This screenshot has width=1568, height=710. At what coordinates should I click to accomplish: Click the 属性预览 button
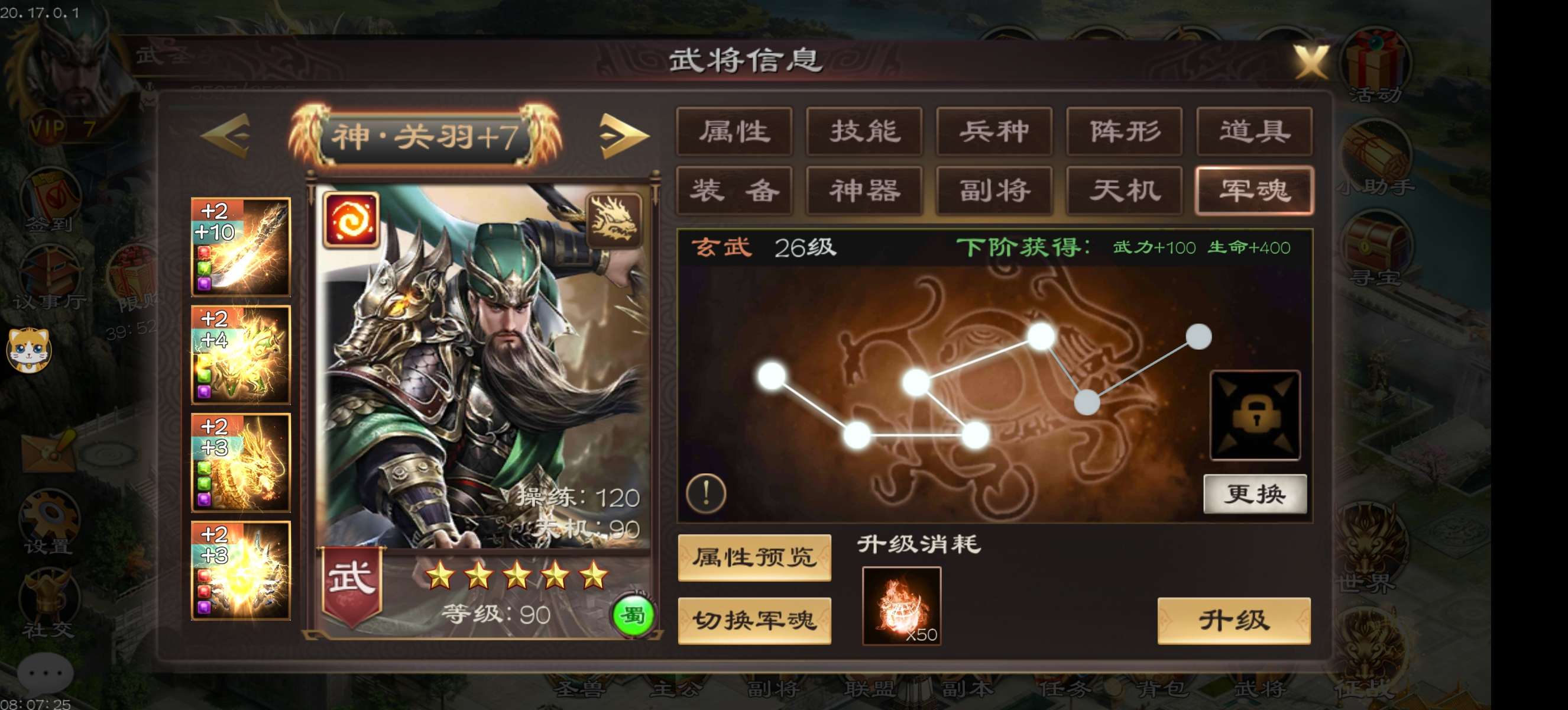754,557
